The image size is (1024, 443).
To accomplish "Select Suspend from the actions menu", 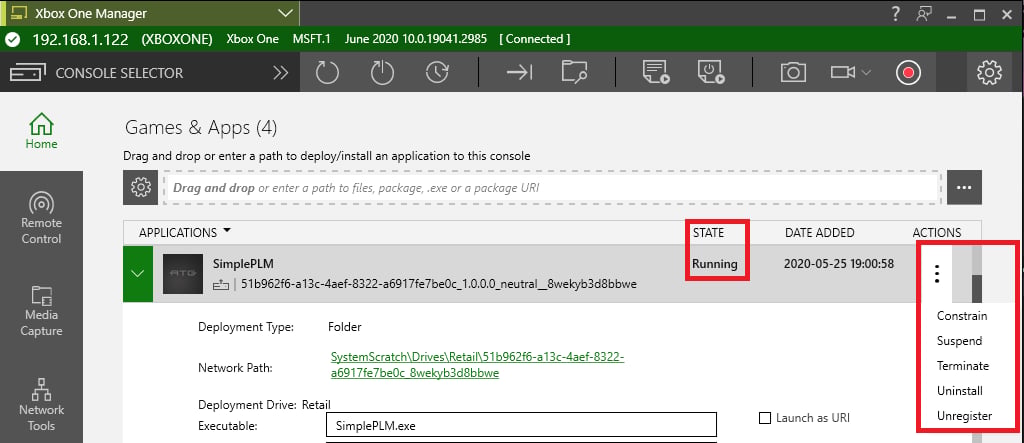I will [959, 340].
